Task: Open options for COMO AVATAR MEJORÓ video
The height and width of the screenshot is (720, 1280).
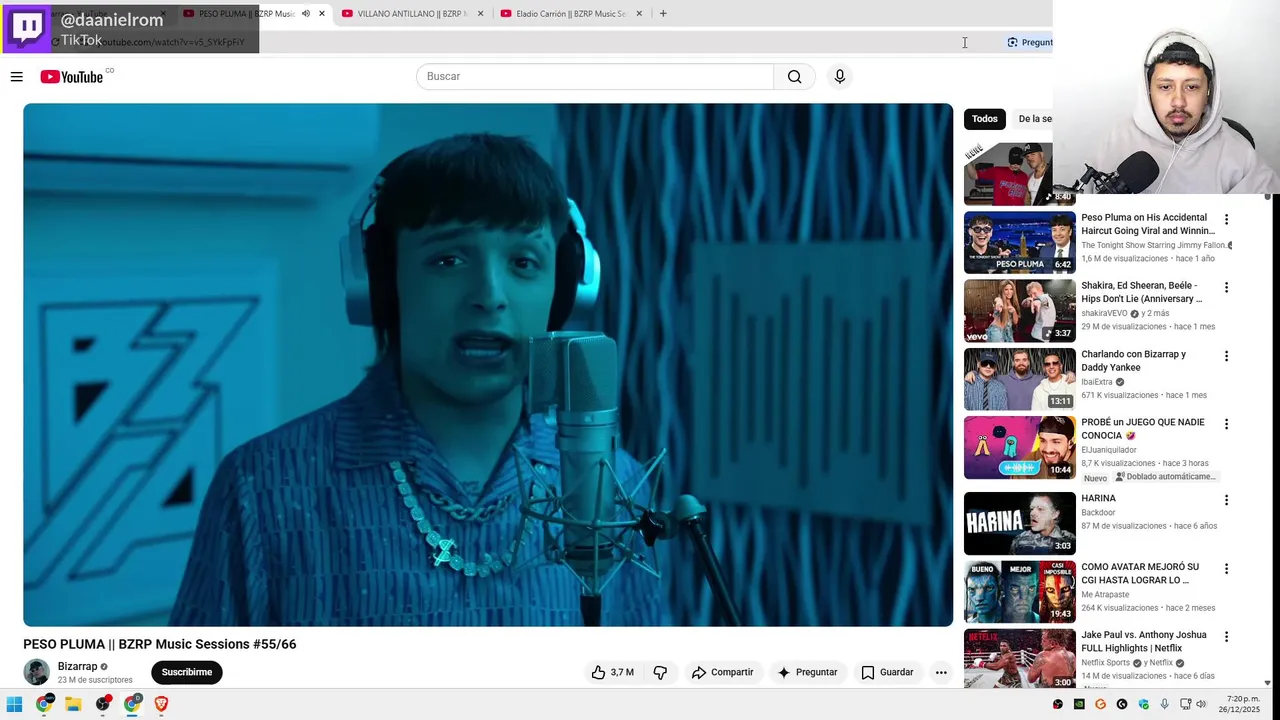Action: point(1226,569)
